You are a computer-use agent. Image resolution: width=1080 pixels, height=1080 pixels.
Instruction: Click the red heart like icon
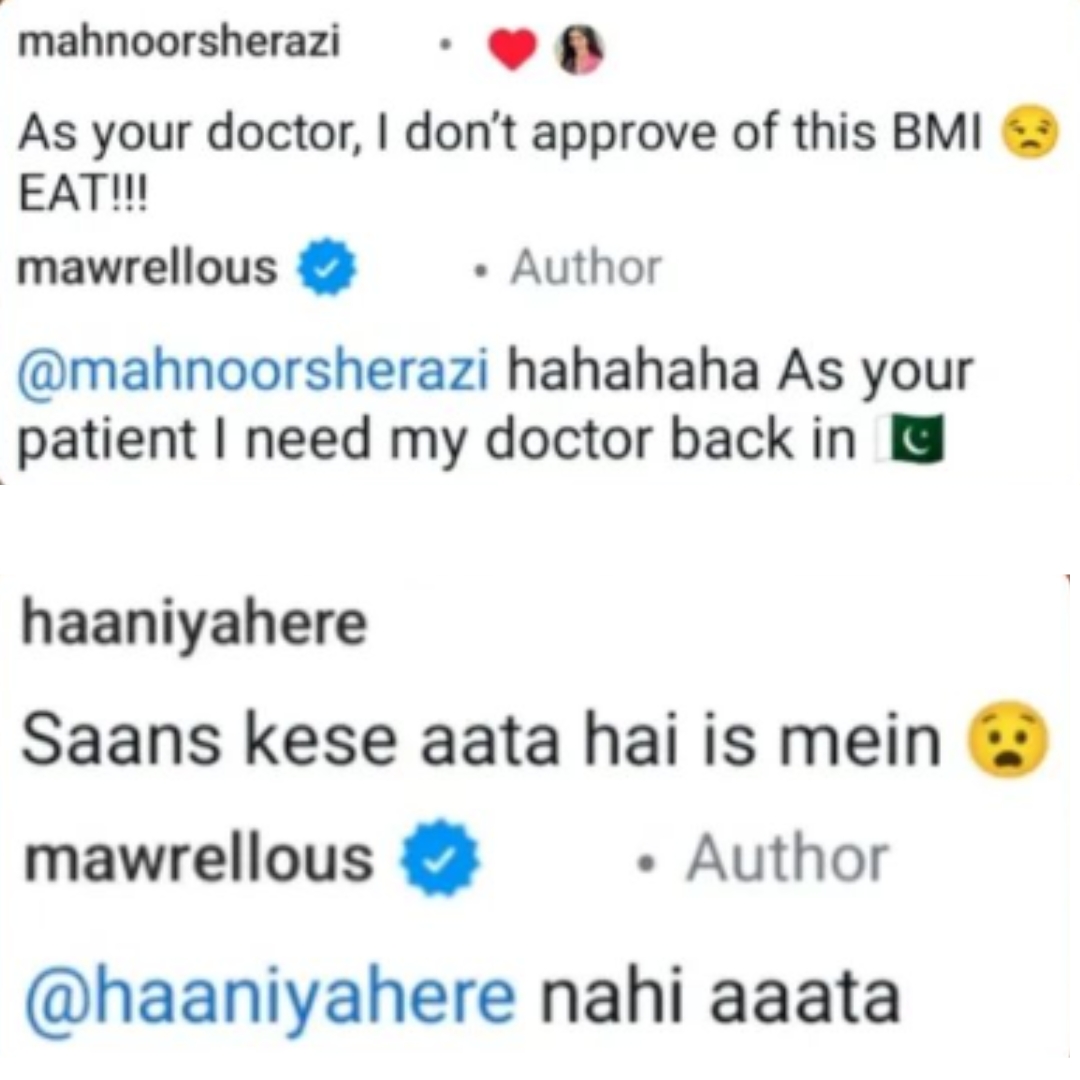[x=512, y=50]
